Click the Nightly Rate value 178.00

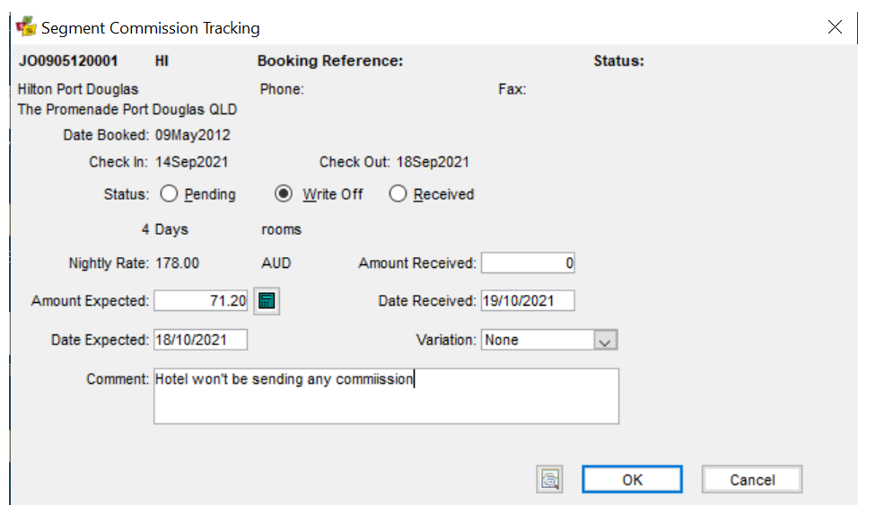point(177,263)
